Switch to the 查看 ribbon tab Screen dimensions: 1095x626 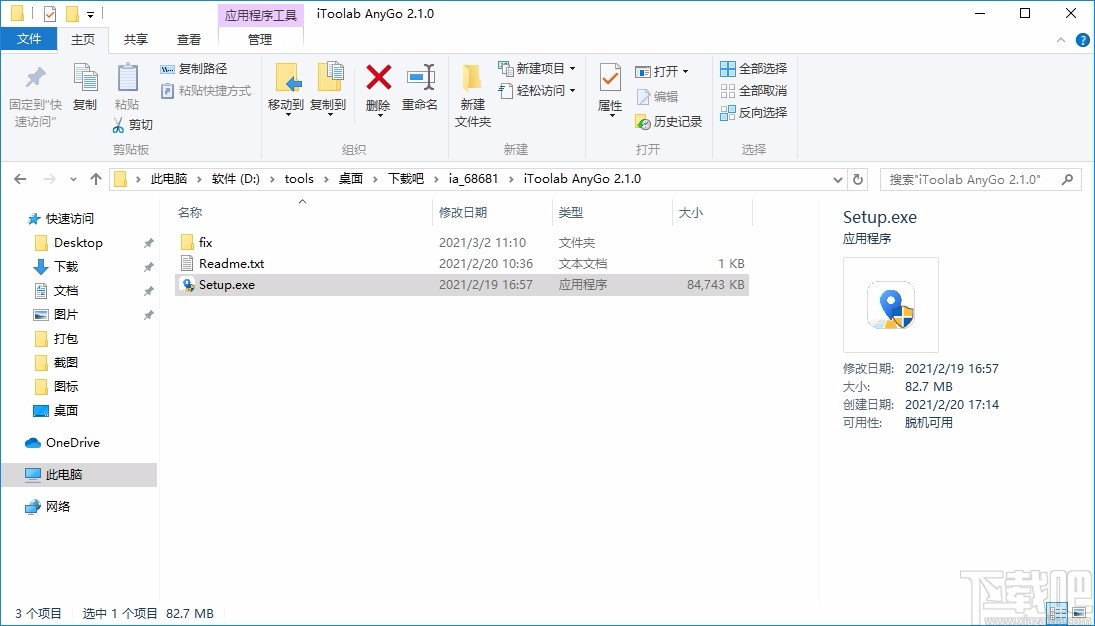pos(189,39)
